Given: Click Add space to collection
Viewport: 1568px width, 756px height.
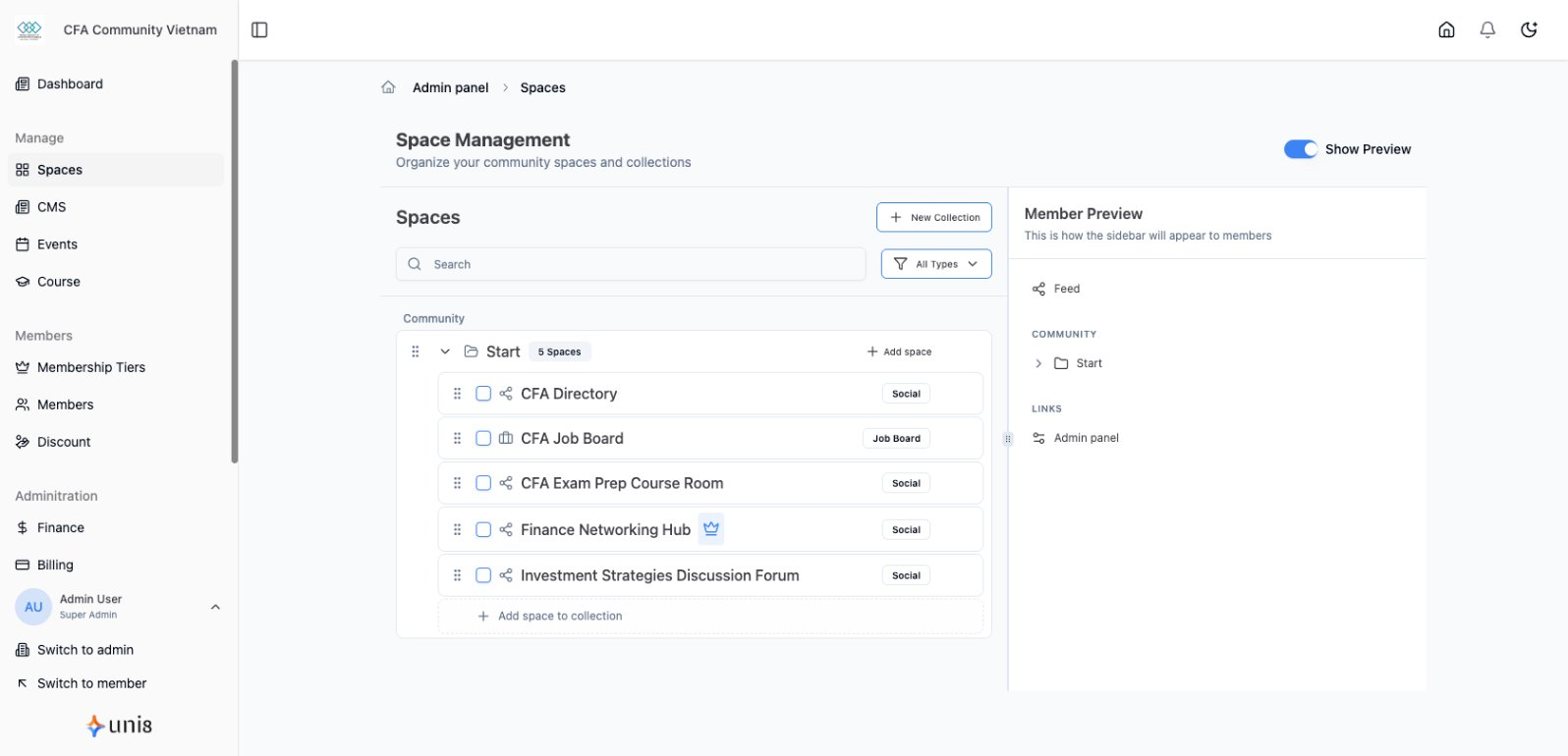Looking at the screenshot, I should coord(710,616).
